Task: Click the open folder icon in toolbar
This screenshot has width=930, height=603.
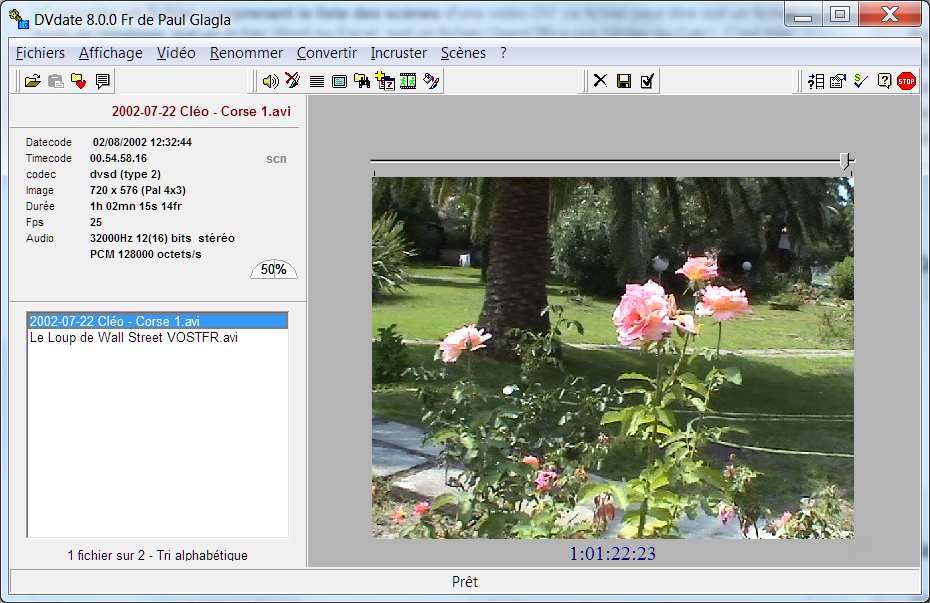Action: (32, 81)
